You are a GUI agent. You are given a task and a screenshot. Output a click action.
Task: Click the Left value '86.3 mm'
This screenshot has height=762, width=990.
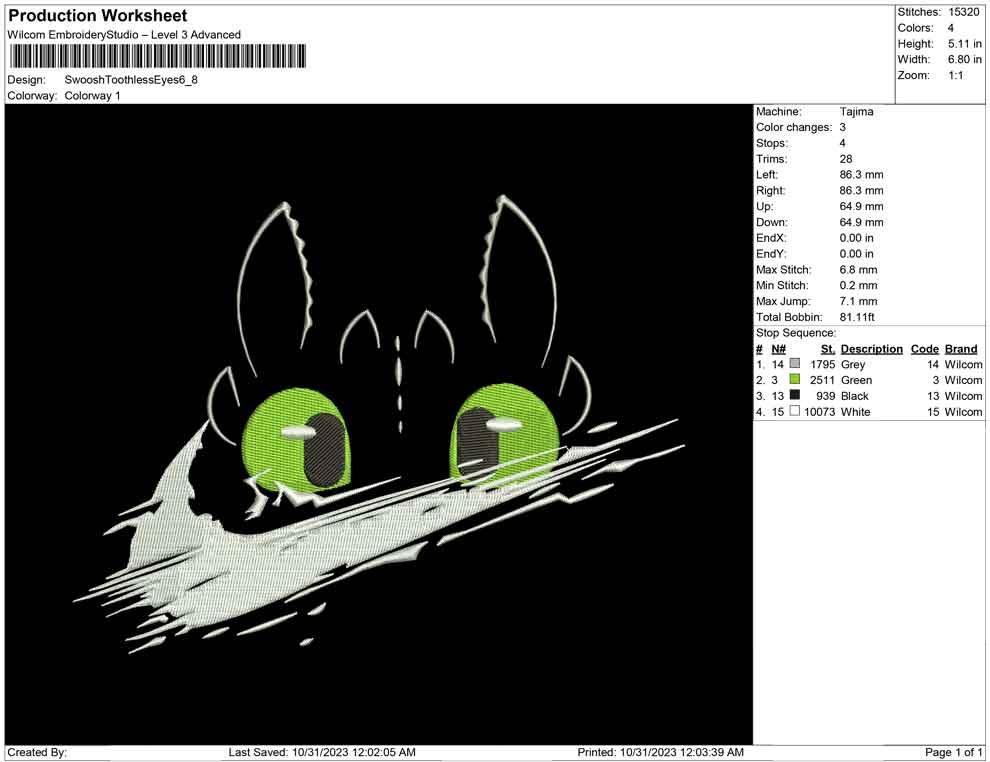tap(861, 175)
